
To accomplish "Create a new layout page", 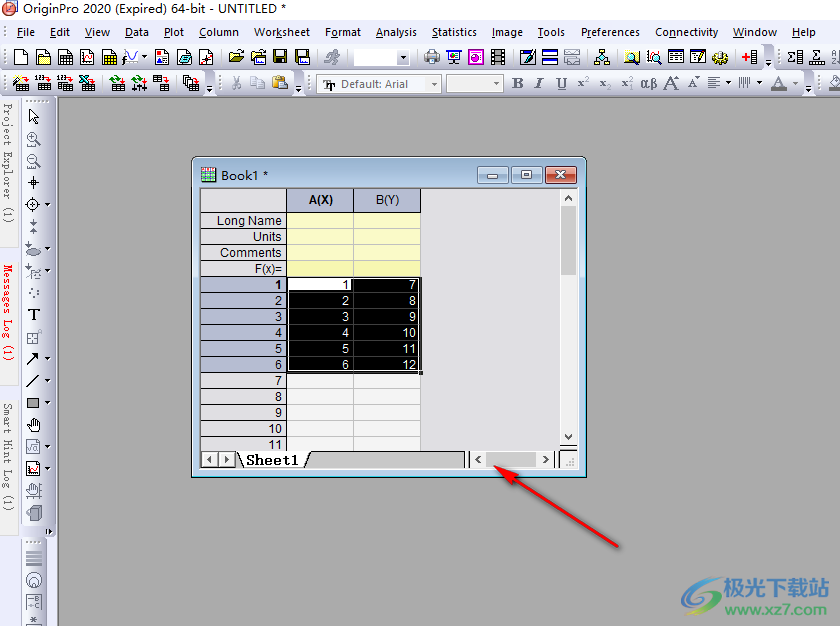I will (x=161, y=57).
